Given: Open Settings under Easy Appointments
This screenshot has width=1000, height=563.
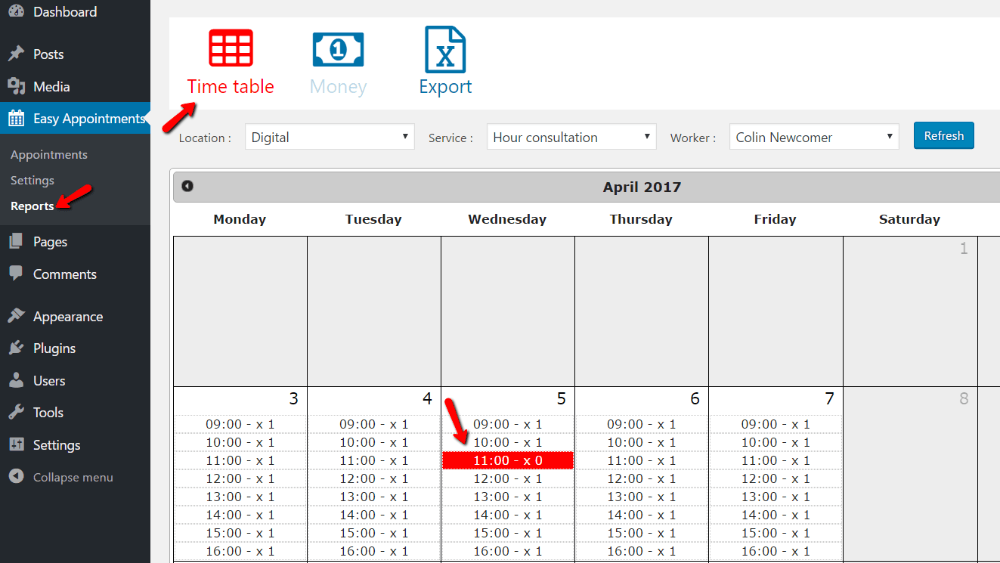Looking at the screenshot, I should 32,181.
